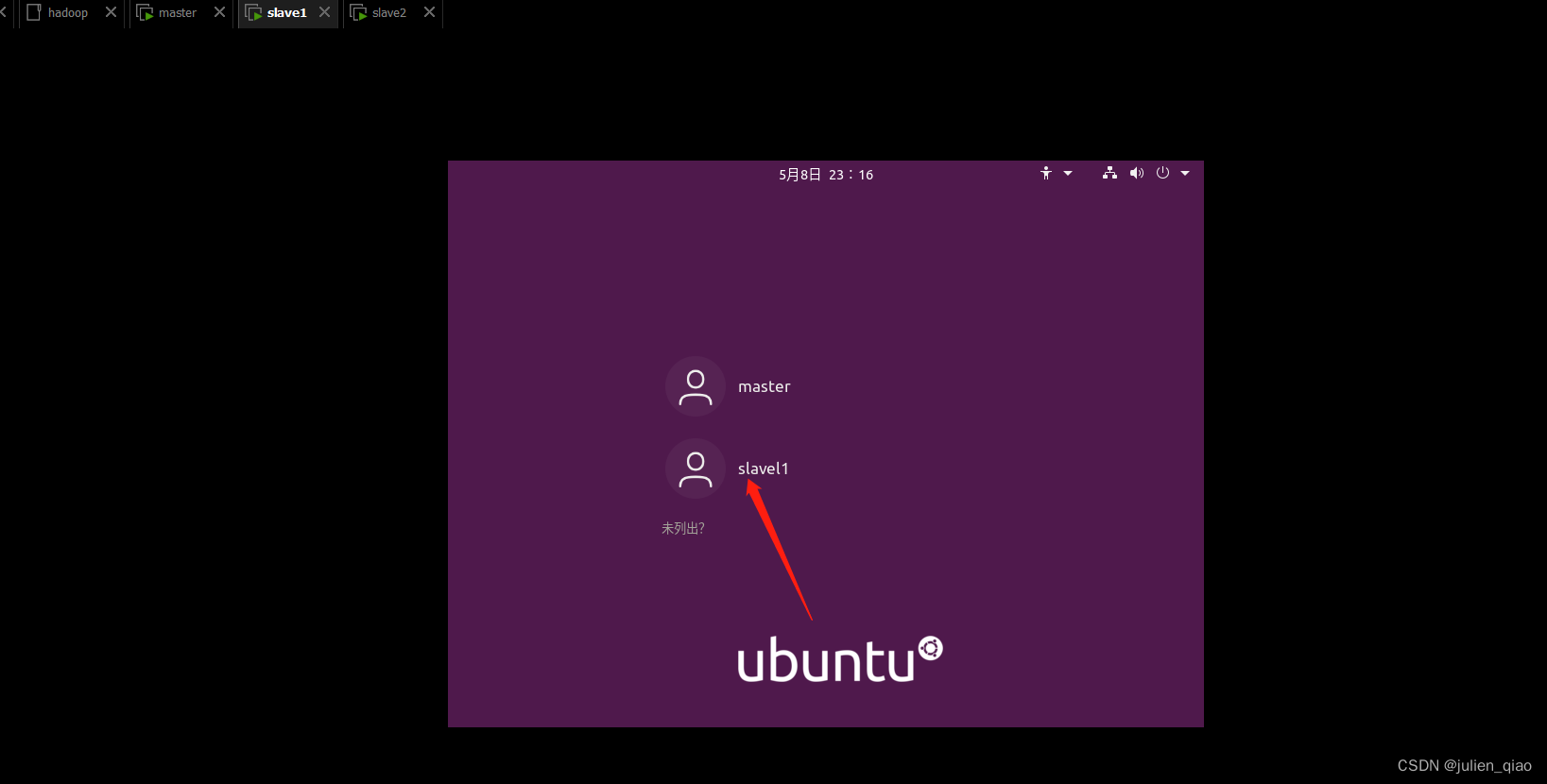
Task: Click the tab strip's left scroll arrow
Action: (4, 12)
